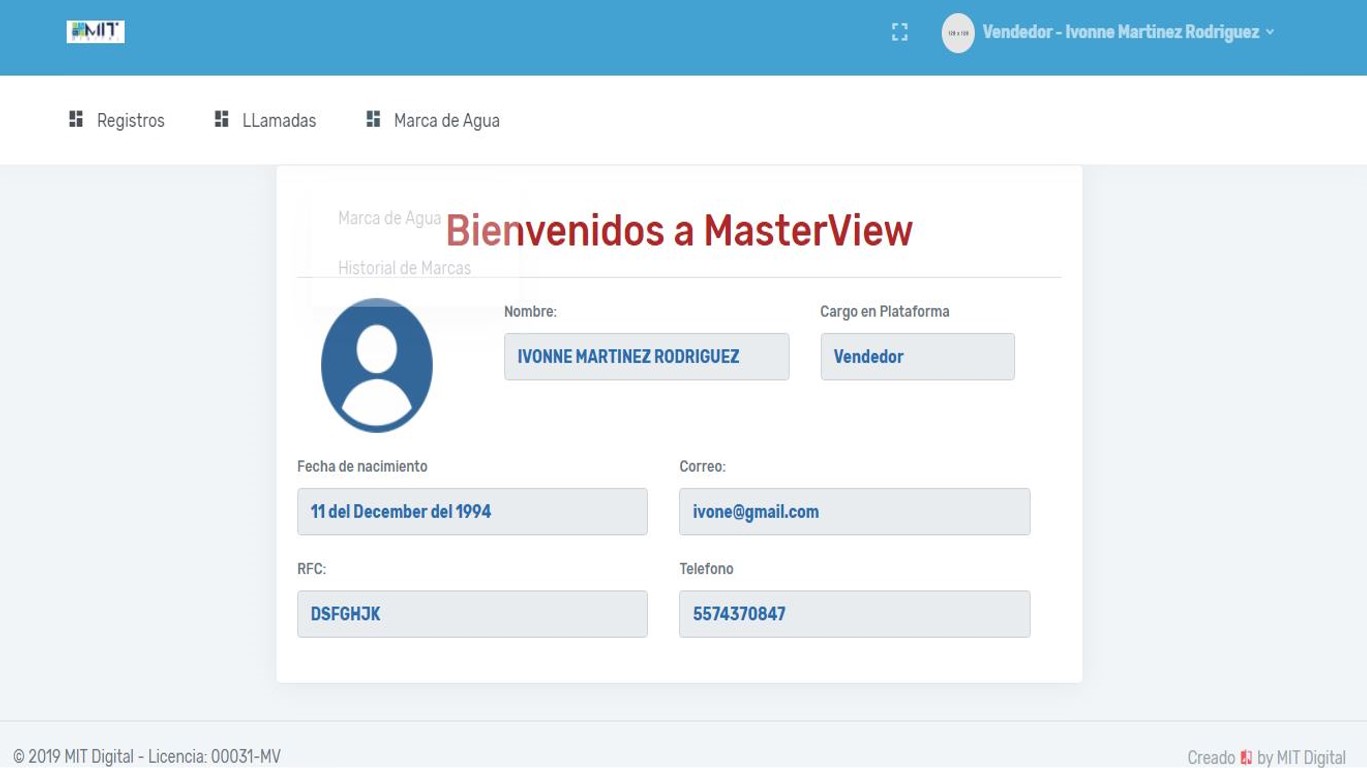Click the Telefono field 5574370847
Screen dimensions: 1367x768
(x=854, y=614)
